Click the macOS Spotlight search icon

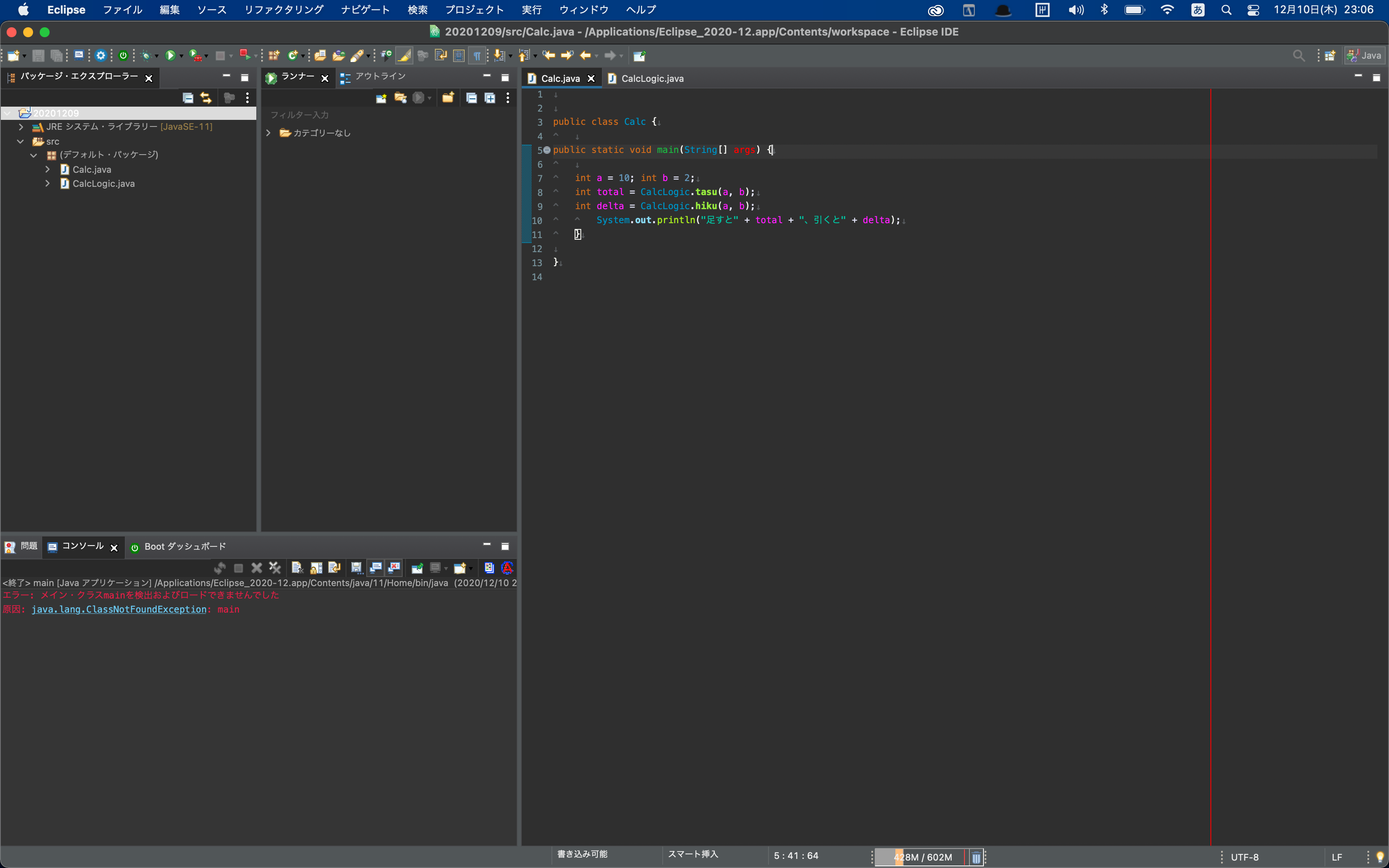(x=1226, y=10)
